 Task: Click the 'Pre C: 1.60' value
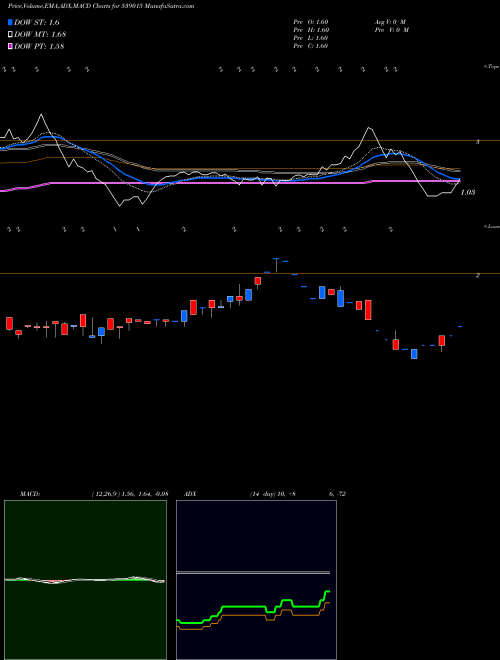click(311, 46)
